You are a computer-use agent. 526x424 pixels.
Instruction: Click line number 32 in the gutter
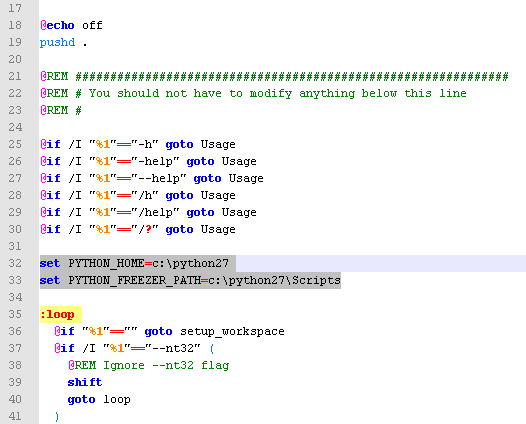click(15, 263)
